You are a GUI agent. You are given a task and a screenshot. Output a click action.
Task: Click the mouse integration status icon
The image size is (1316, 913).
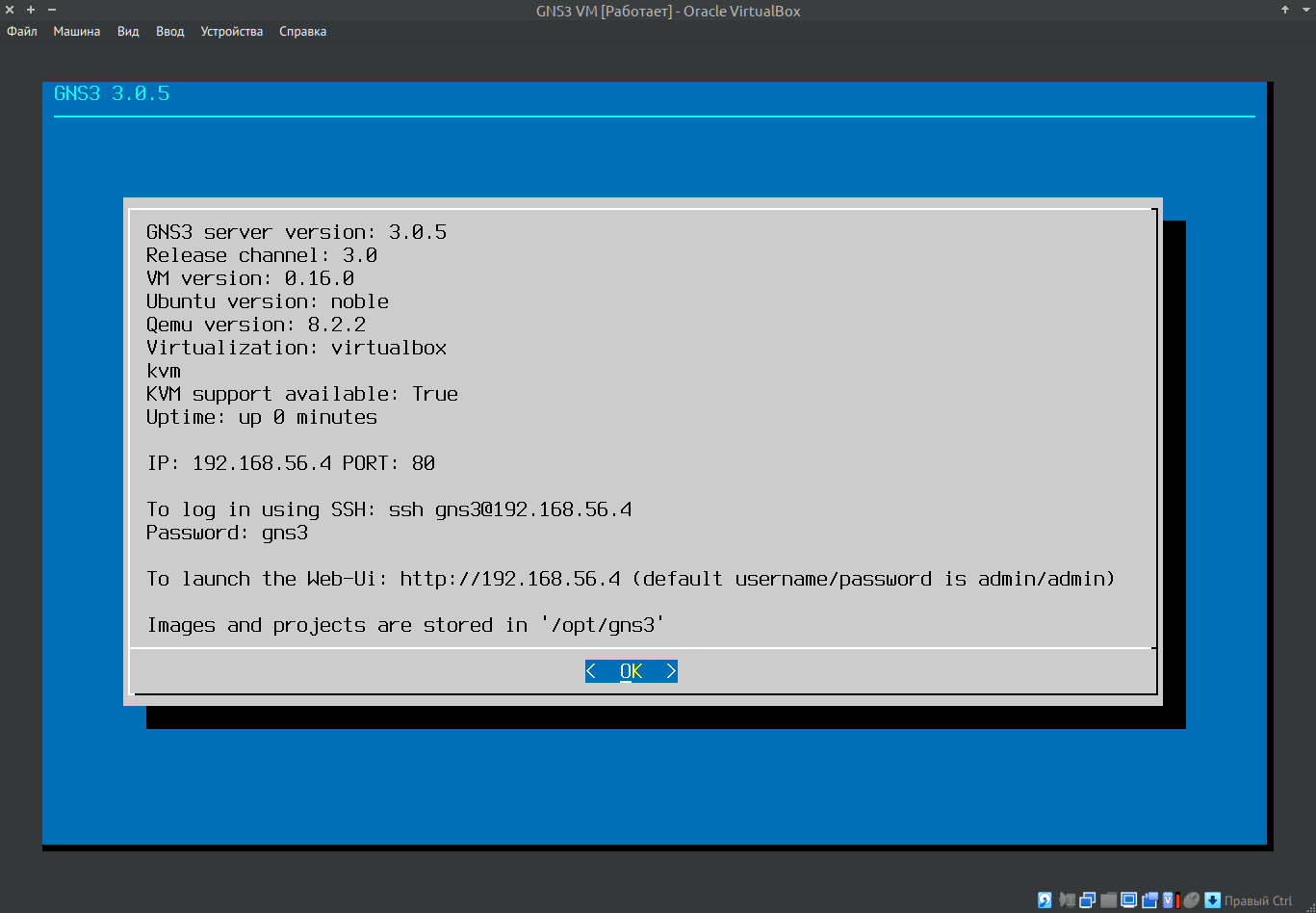click(x=1191, y=900)
